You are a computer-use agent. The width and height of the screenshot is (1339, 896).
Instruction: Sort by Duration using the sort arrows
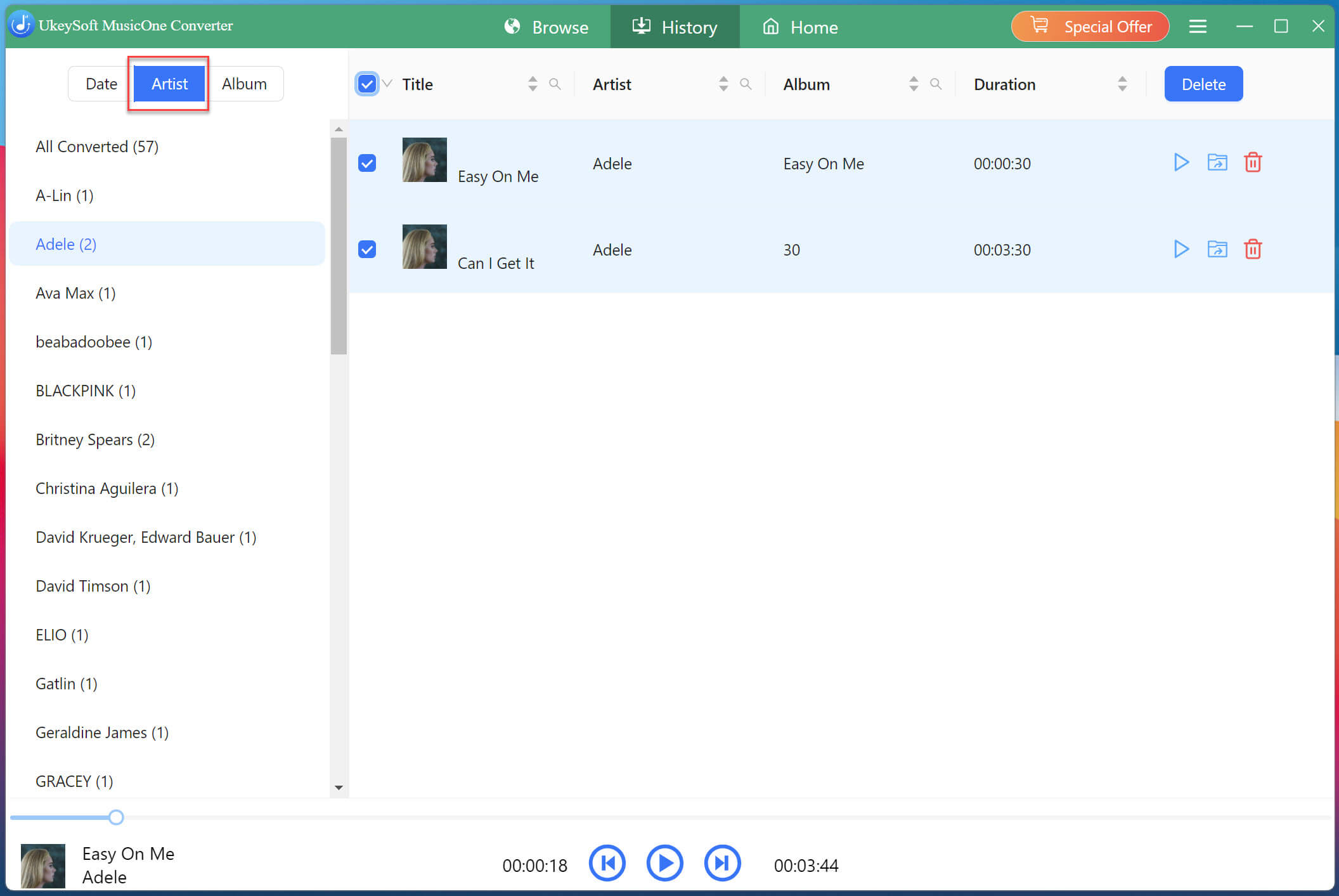tap(1122, 84)
